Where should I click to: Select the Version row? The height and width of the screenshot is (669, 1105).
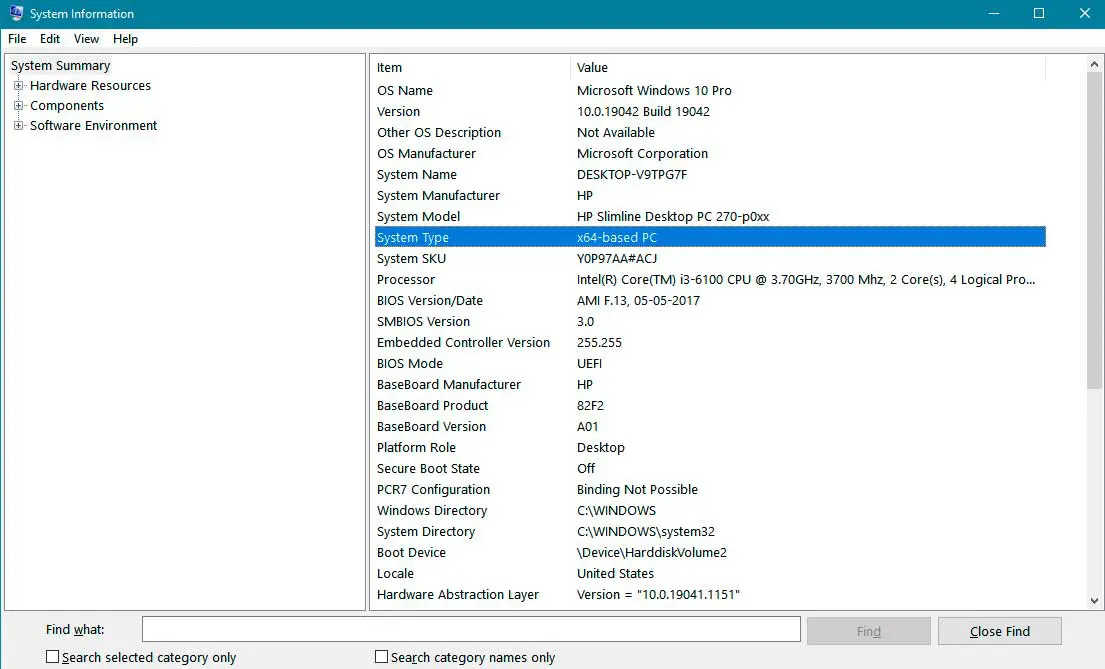tap(710, 111)
